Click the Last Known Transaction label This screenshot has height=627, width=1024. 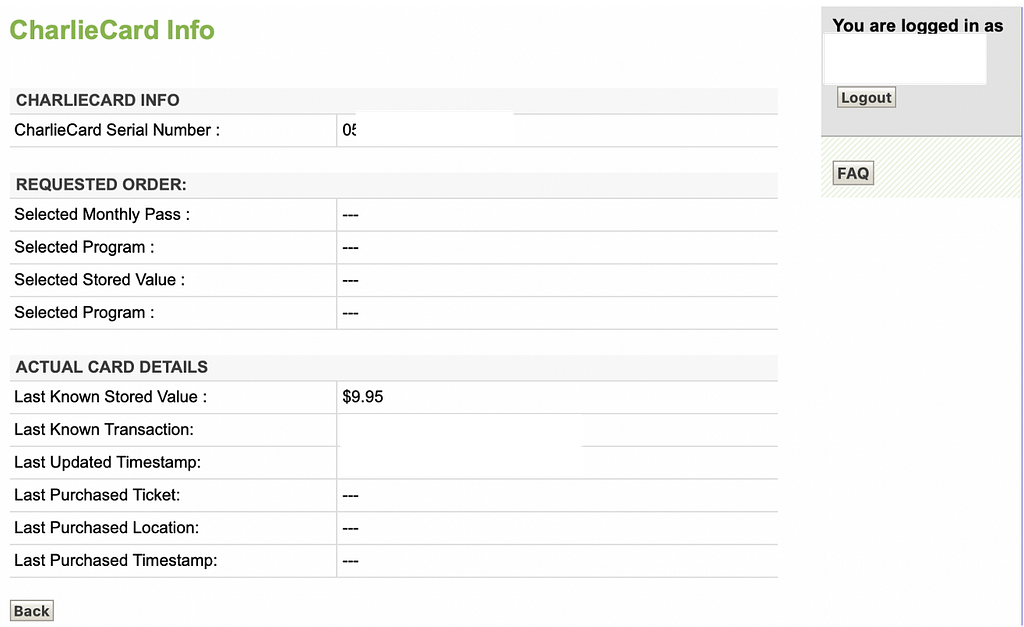(x=104, y=430)
